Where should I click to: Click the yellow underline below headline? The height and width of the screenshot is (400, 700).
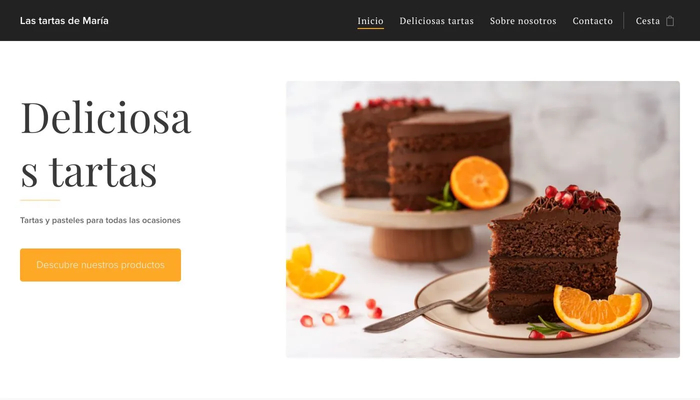coord(40,200)
